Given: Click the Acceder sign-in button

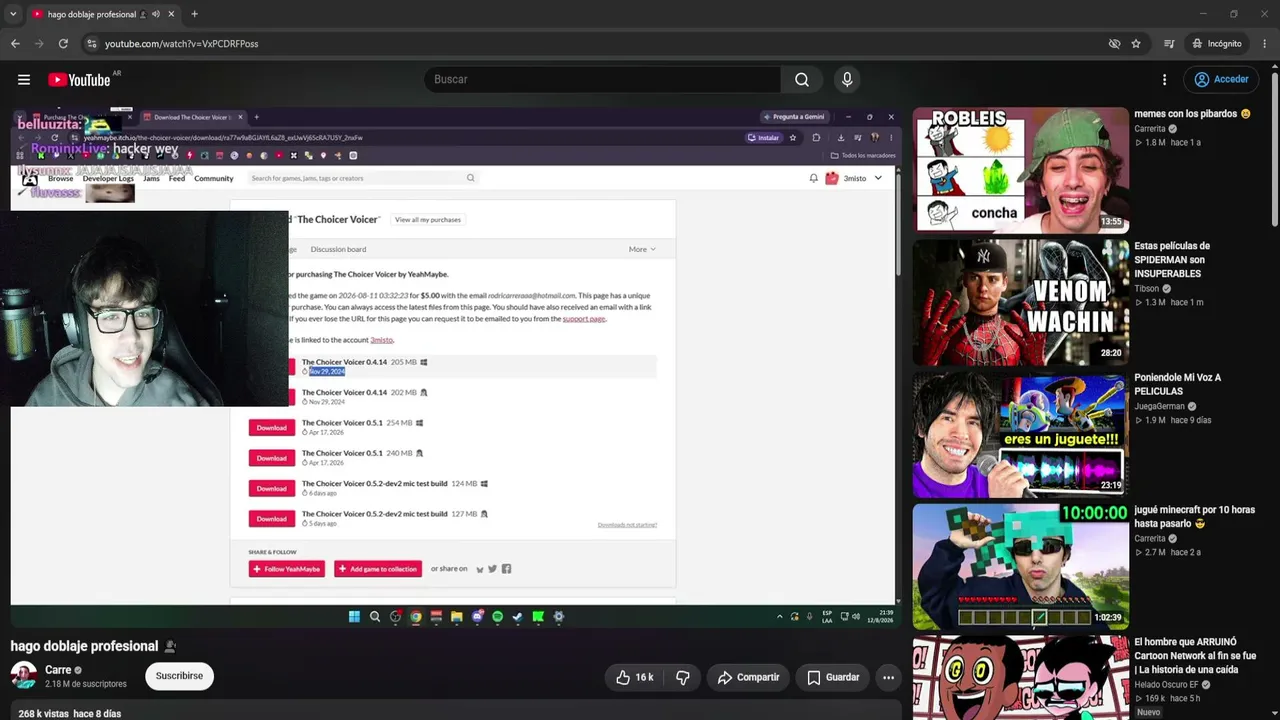Looking at the screenshot, I should pyautogui.click(x=1222, y=80).
